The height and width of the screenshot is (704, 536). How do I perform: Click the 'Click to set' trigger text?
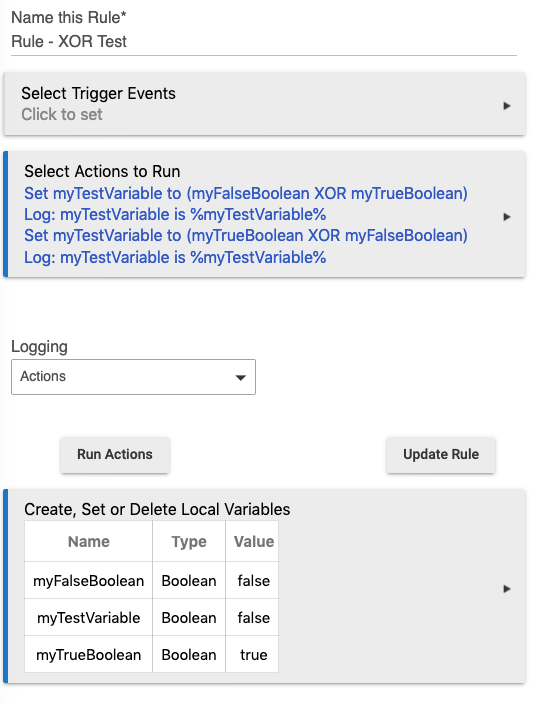62,114
